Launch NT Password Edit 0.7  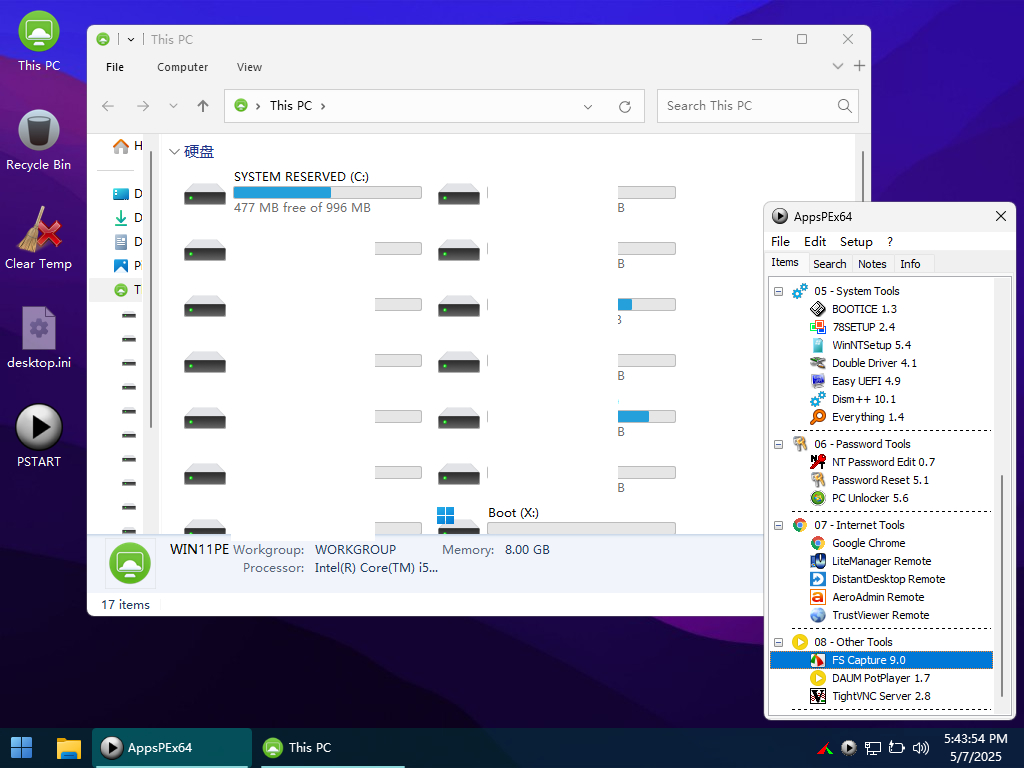point(883,462)
